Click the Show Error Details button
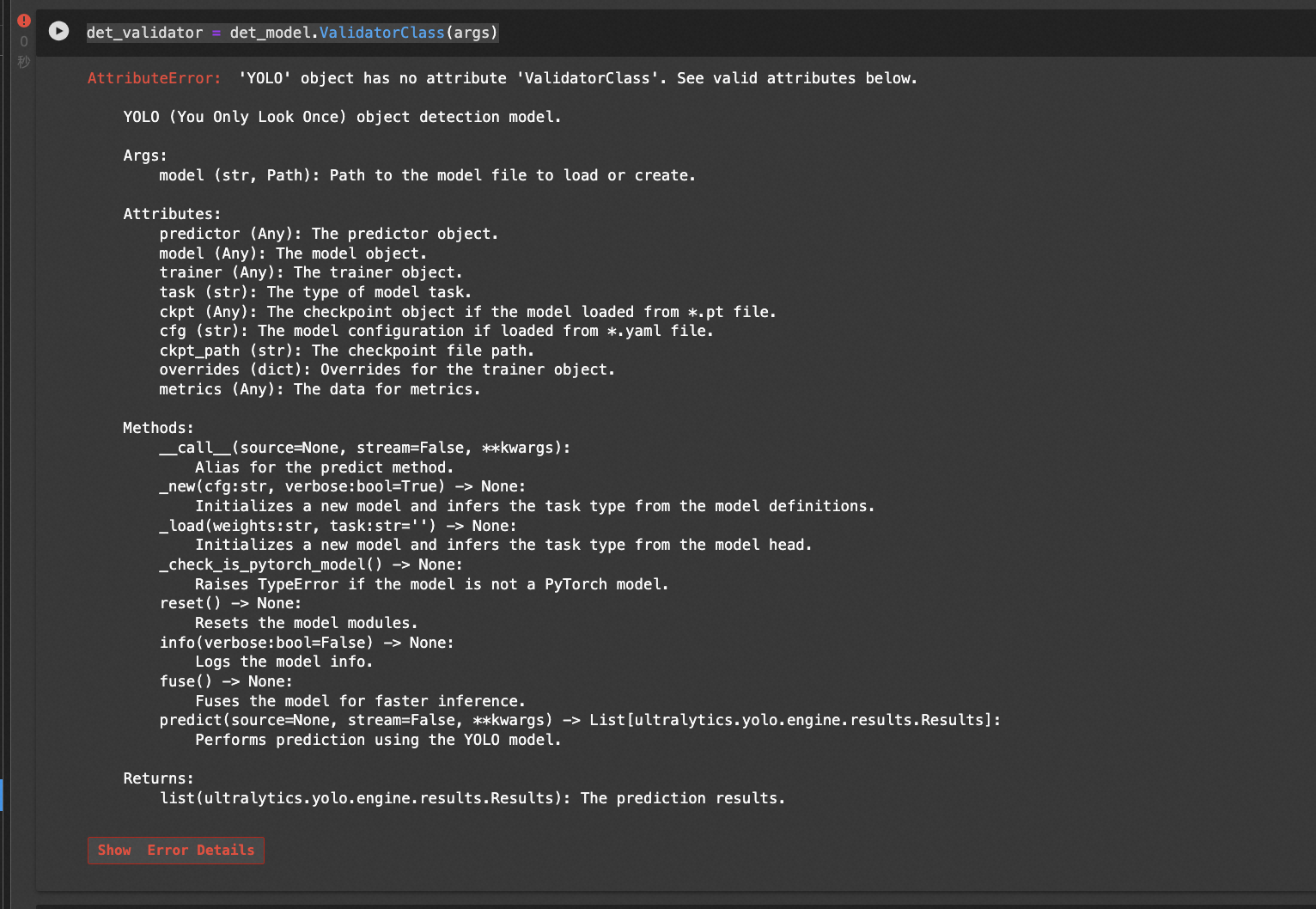The width and height of the screenshot is (1316, 909). [x=175, y=850]
